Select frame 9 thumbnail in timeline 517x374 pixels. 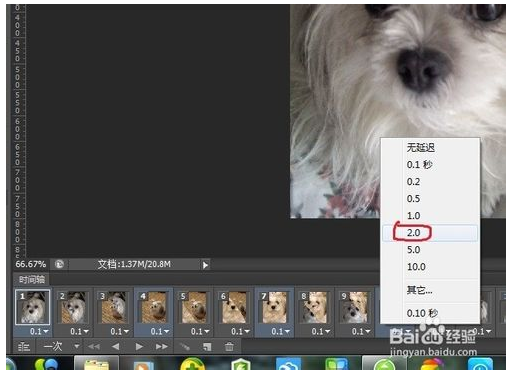tap(355, 307)
